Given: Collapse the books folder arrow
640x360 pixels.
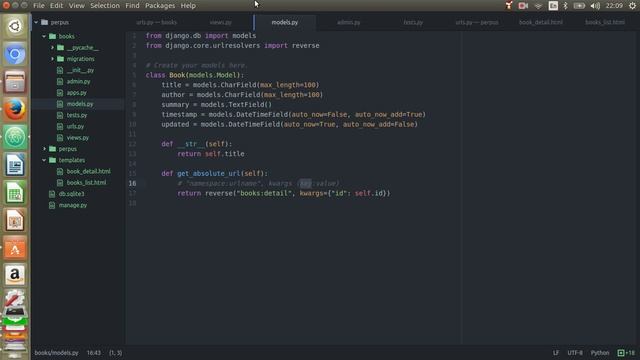Looking at the screenshot, I should tap(44, 36).
